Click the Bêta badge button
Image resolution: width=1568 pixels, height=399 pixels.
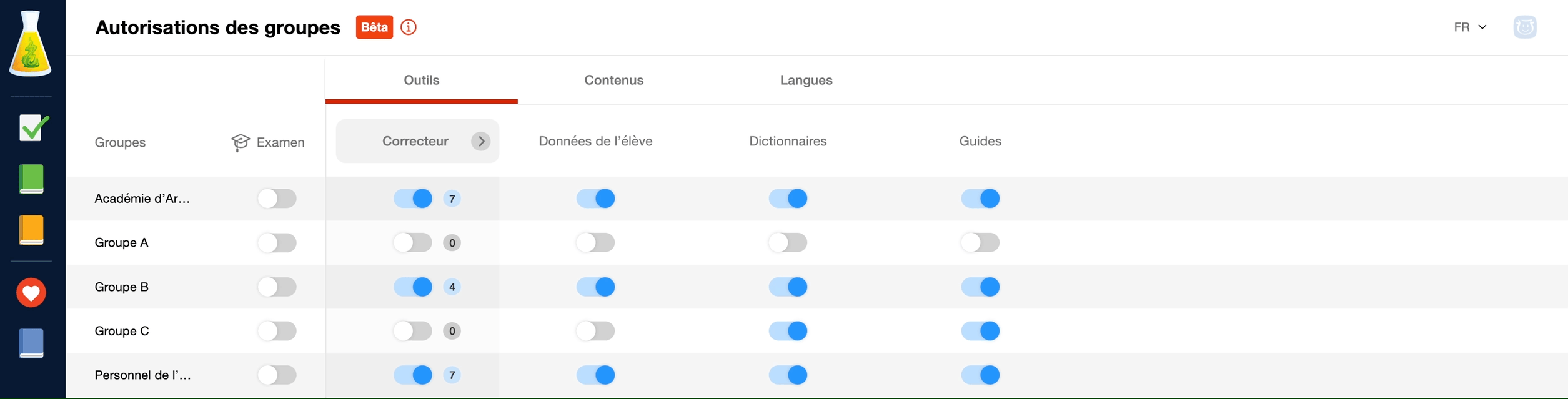[374, 27]
